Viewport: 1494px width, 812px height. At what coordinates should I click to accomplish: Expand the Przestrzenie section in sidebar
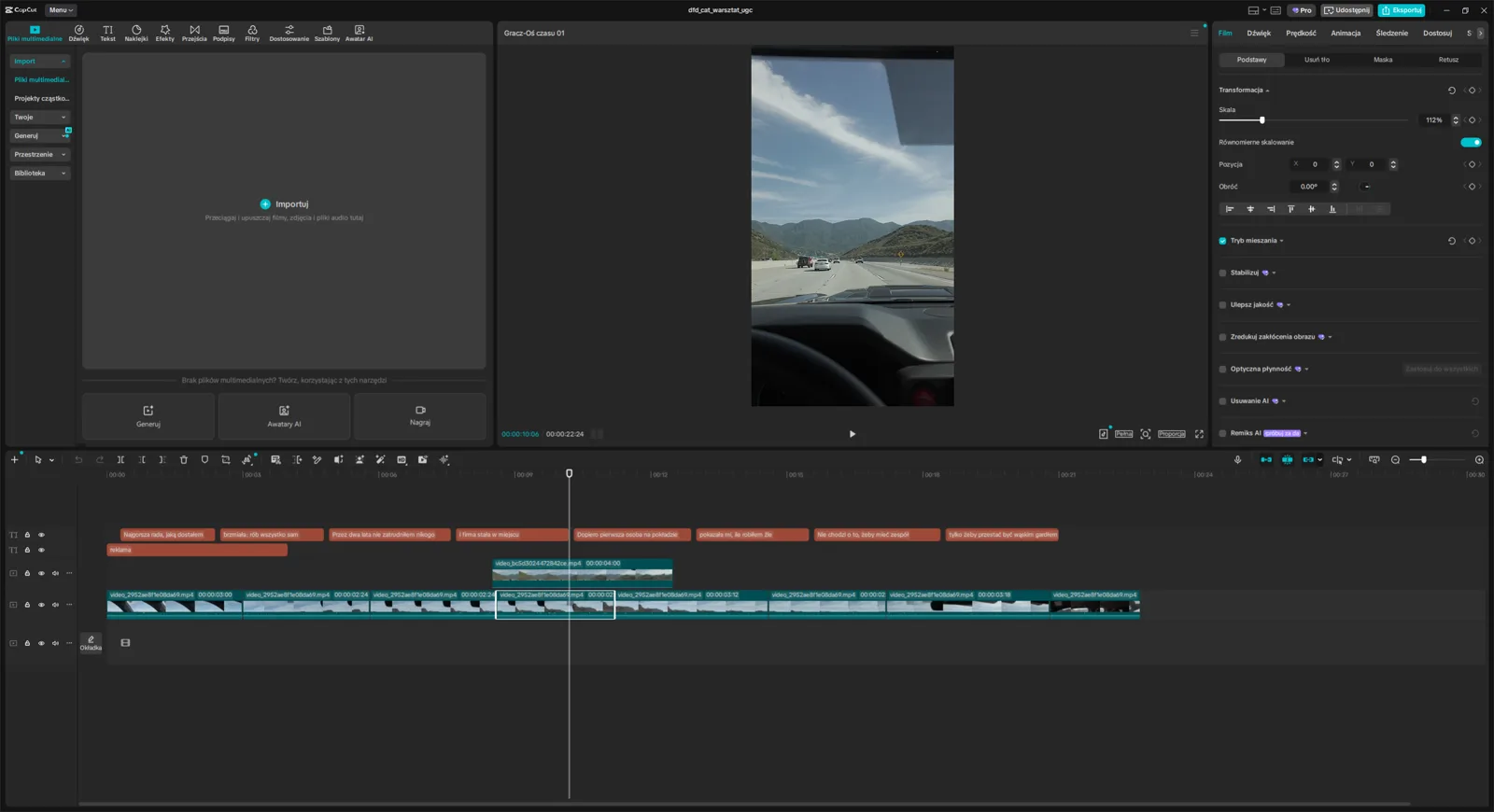point(40,155)
